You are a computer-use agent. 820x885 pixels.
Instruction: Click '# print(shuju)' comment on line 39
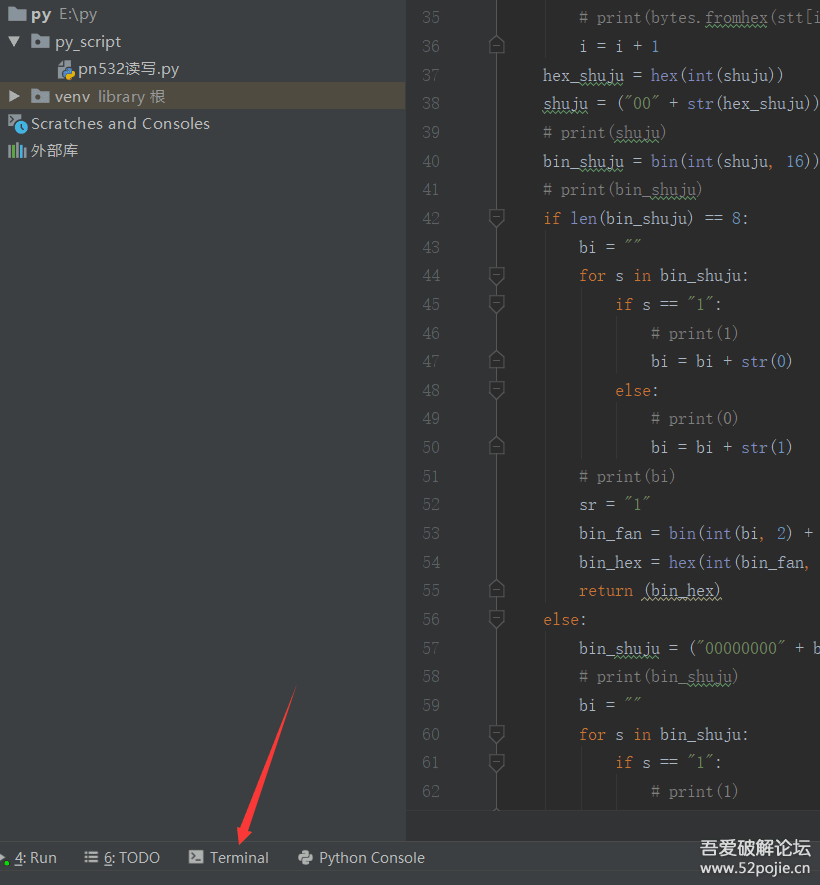[604, 133]
